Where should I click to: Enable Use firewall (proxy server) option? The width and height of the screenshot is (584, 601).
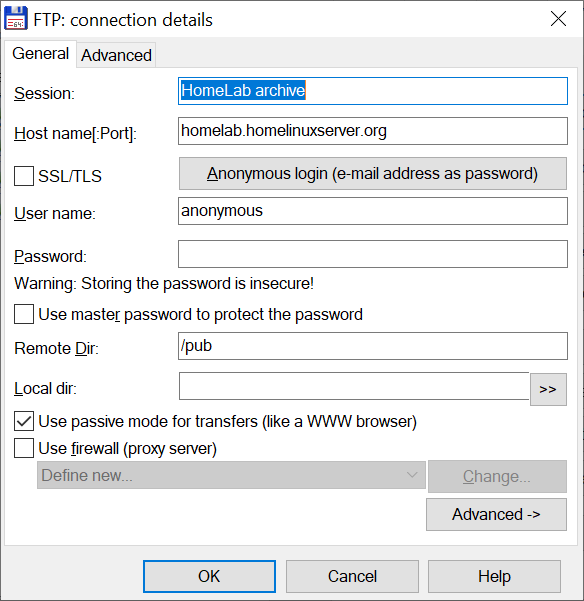coord(24,448)
